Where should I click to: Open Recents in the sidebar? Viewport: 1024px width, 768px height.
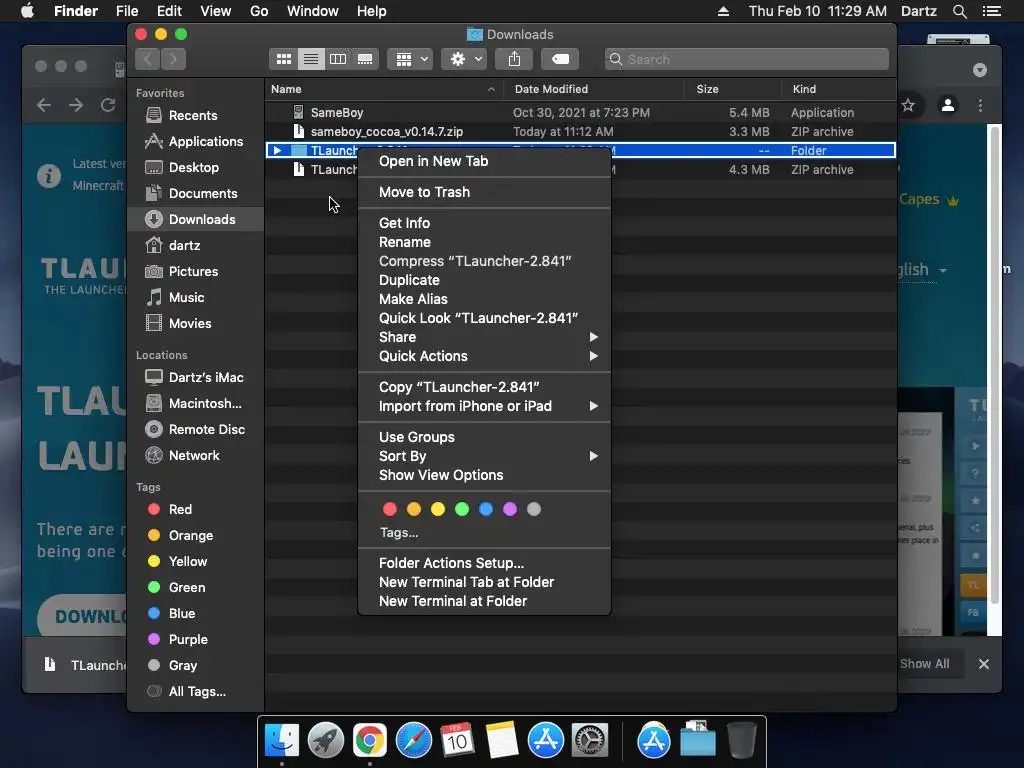pos(195,116)
